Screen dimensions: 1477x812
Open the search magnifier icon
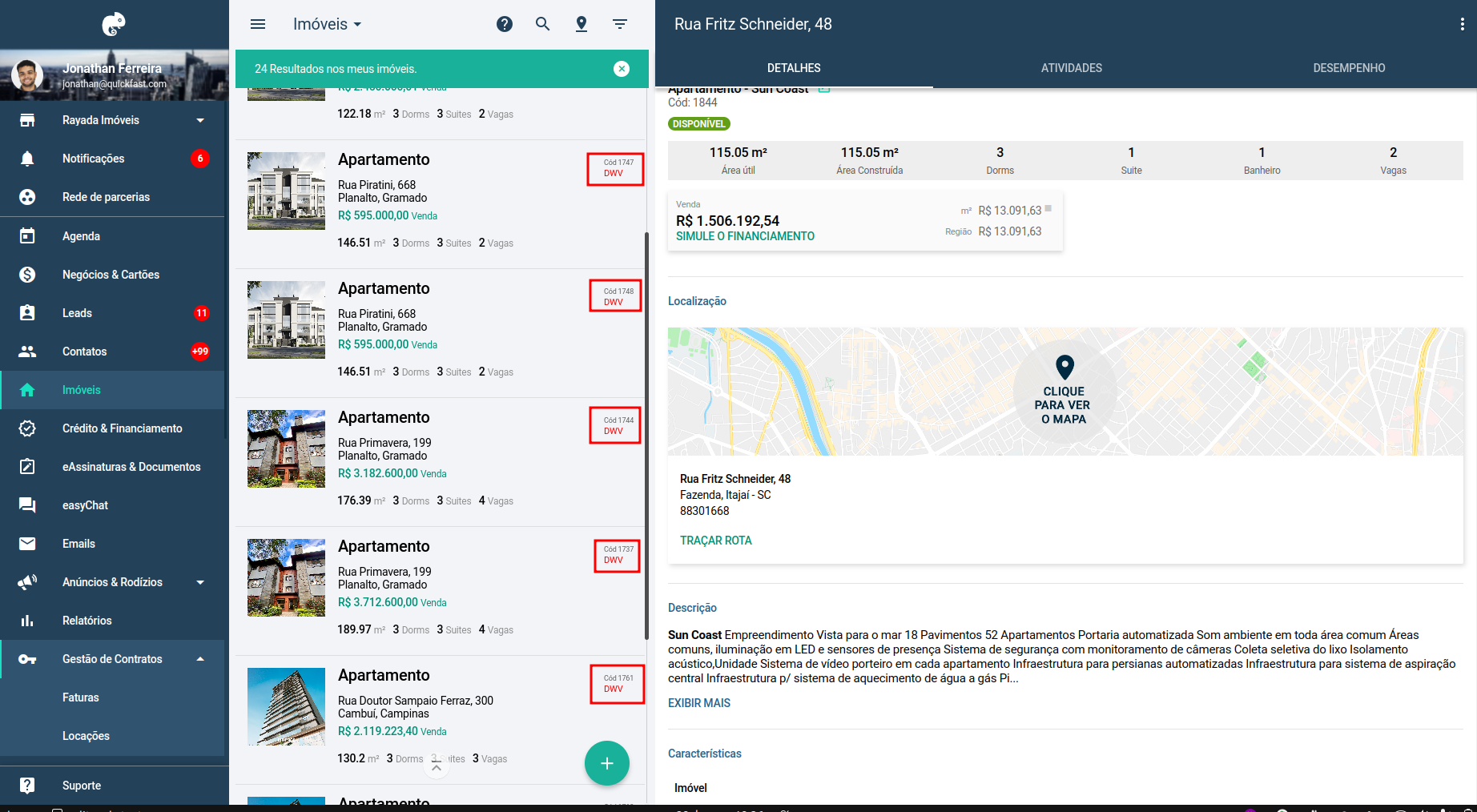click(543, 24)
